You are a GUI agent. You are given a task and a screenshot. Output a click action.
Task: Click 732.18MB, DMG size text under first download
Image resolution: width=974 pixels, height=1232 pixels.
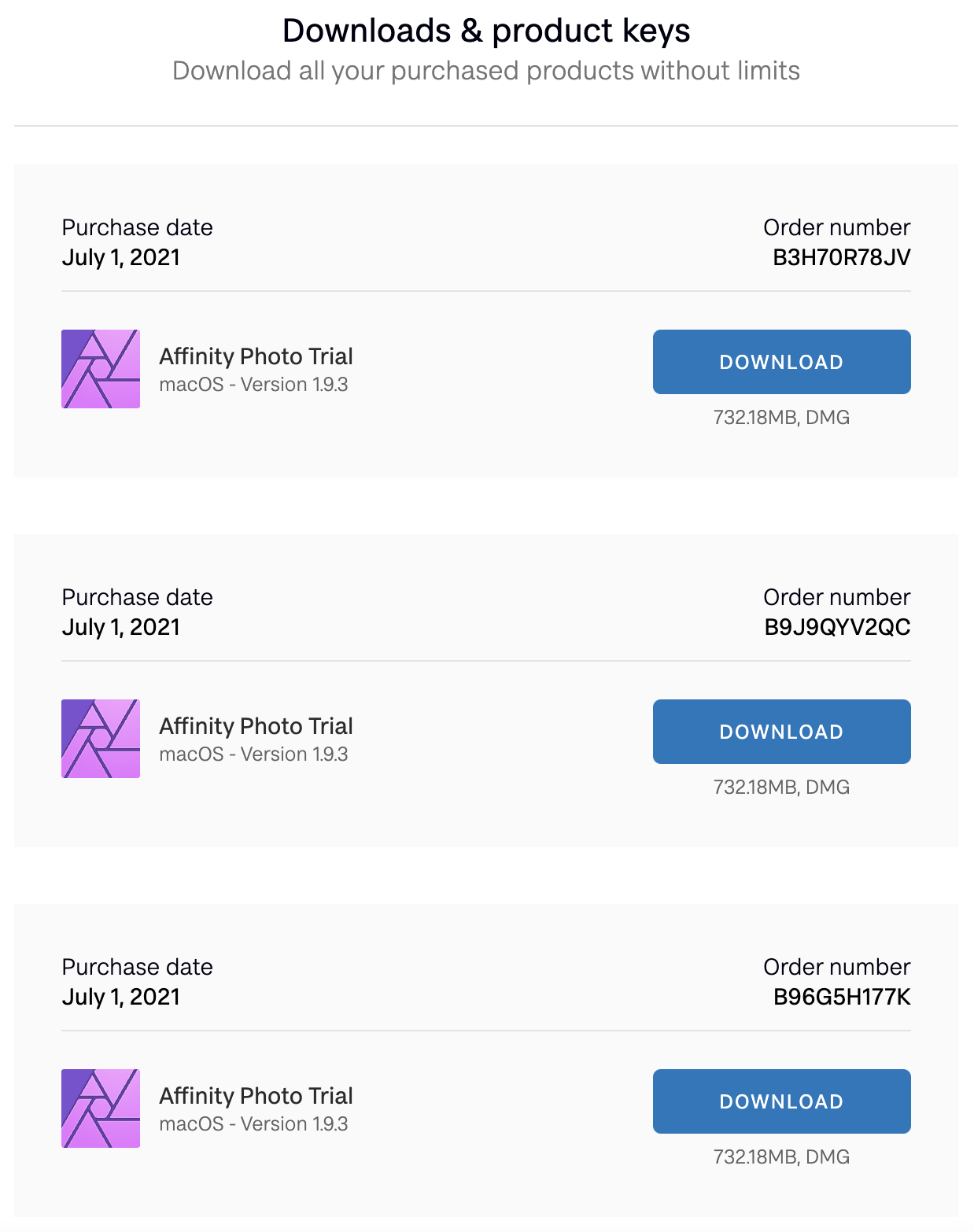(781, 418)
